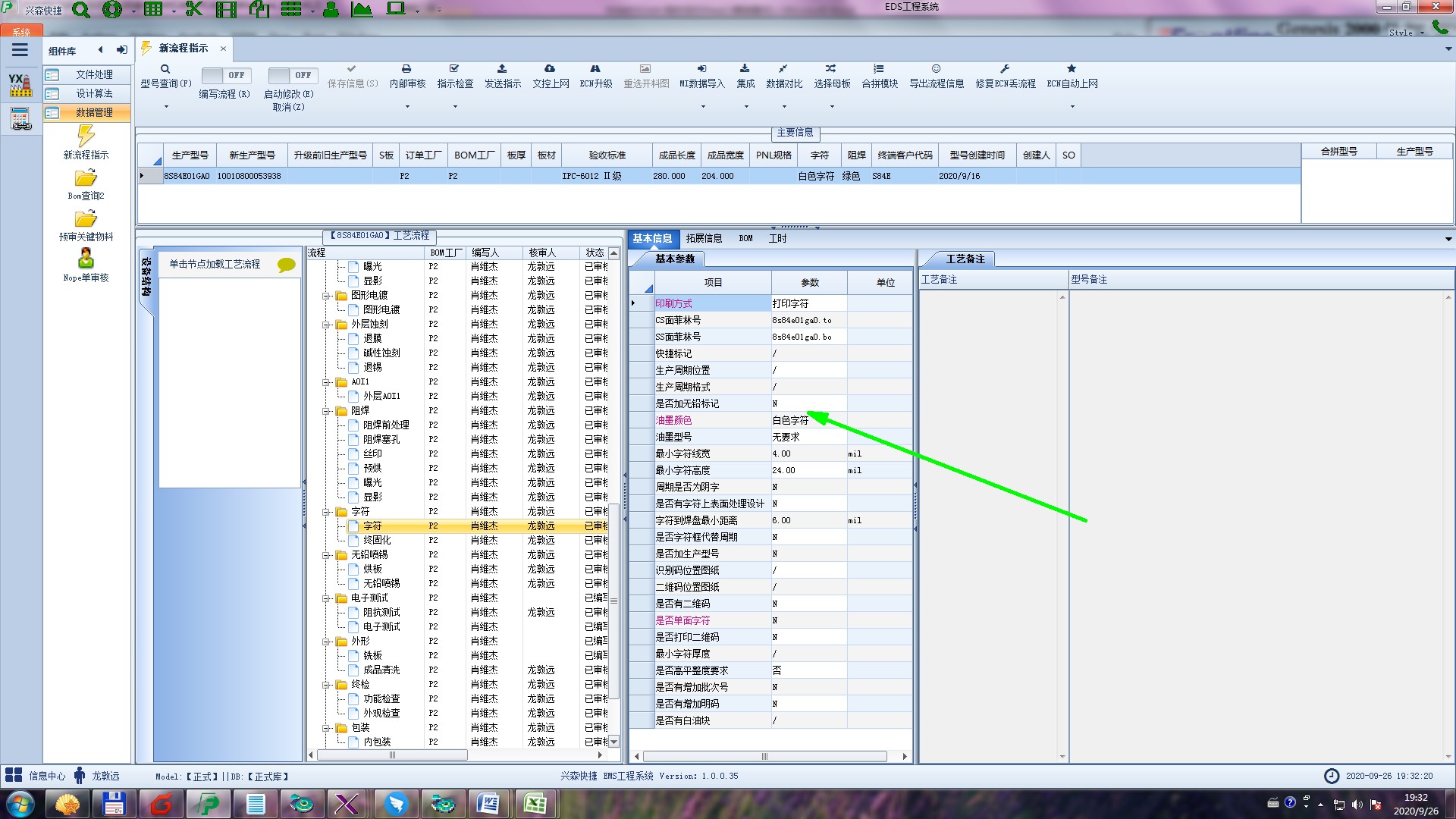The height and width of the screenshot is (819, 1456).
Task: Click the 系统 orange menu tab
Action: [21, 31]
